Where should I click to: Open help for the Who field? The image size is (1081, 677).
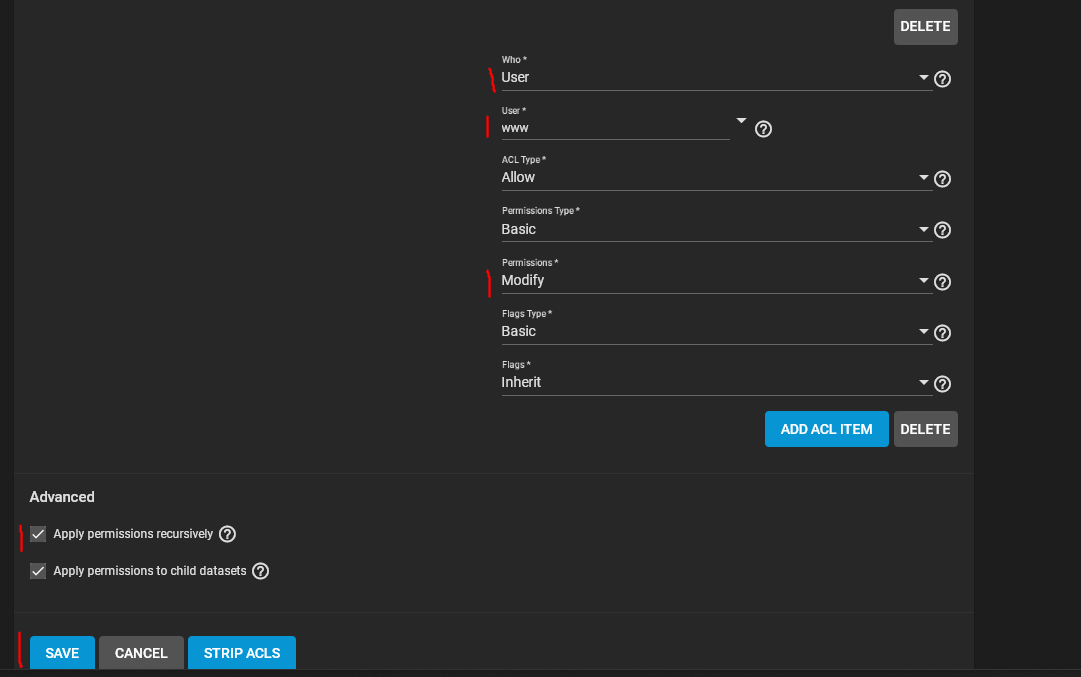click(x=941, y=79)
